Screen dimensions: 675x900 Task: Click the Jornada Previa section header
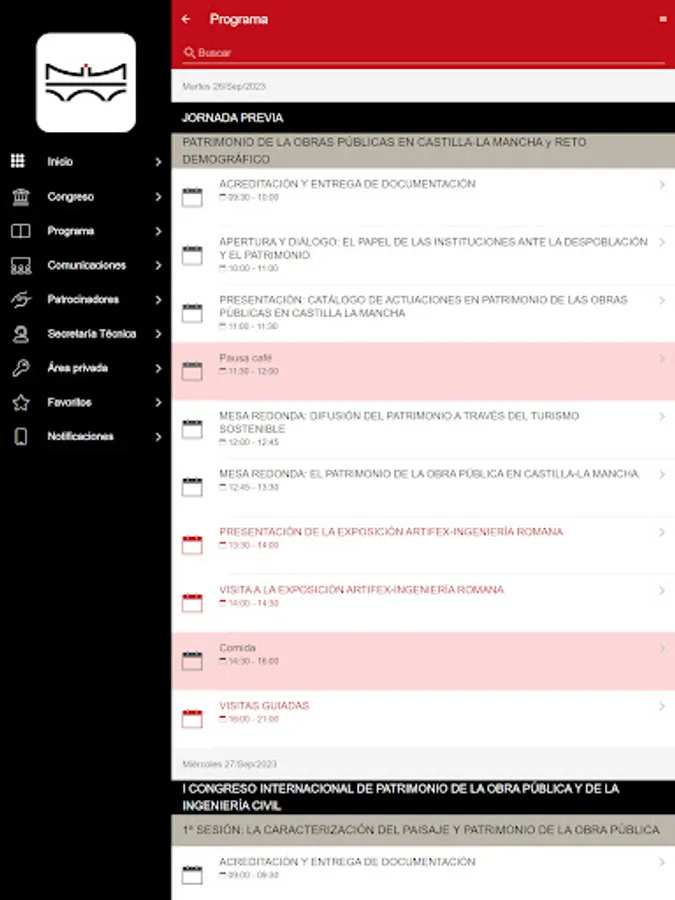point(423,118)
